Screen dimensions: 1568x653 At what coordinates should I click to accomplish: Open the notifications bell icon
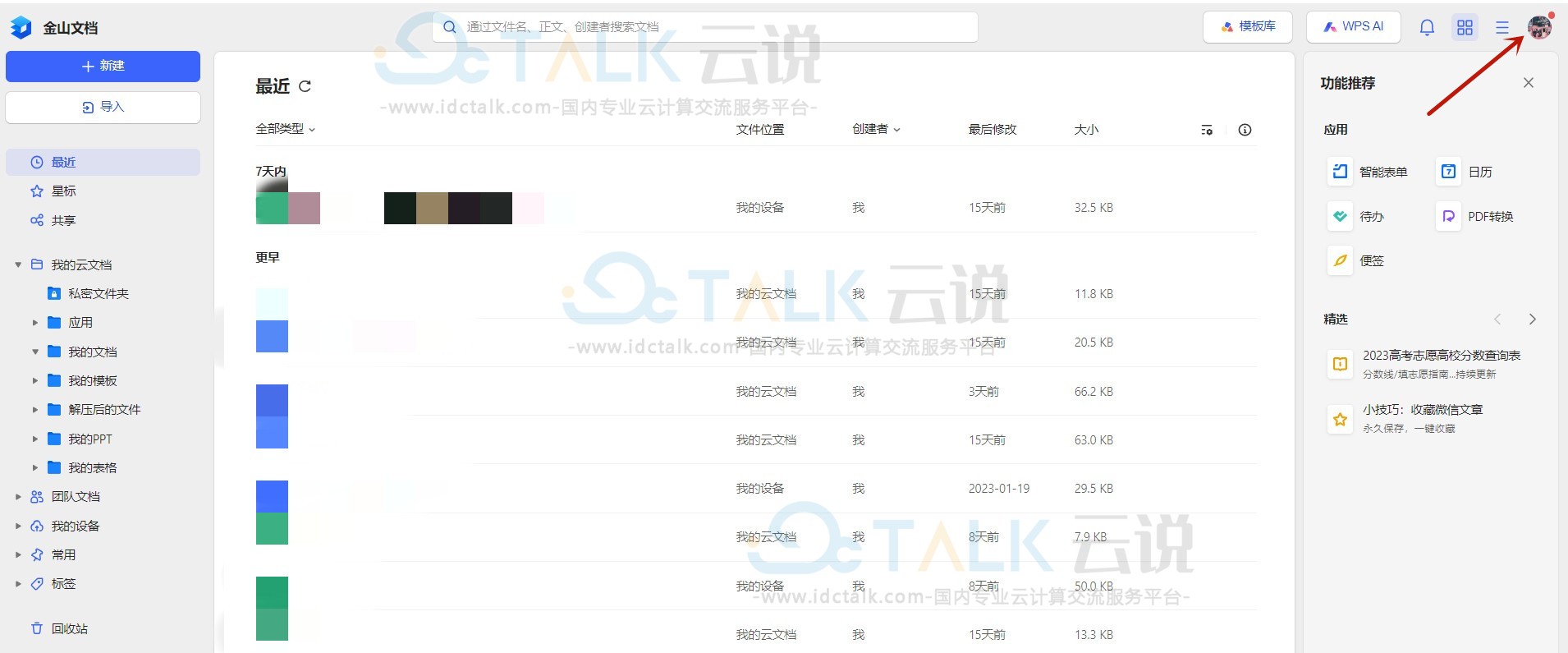[1427, 27]
